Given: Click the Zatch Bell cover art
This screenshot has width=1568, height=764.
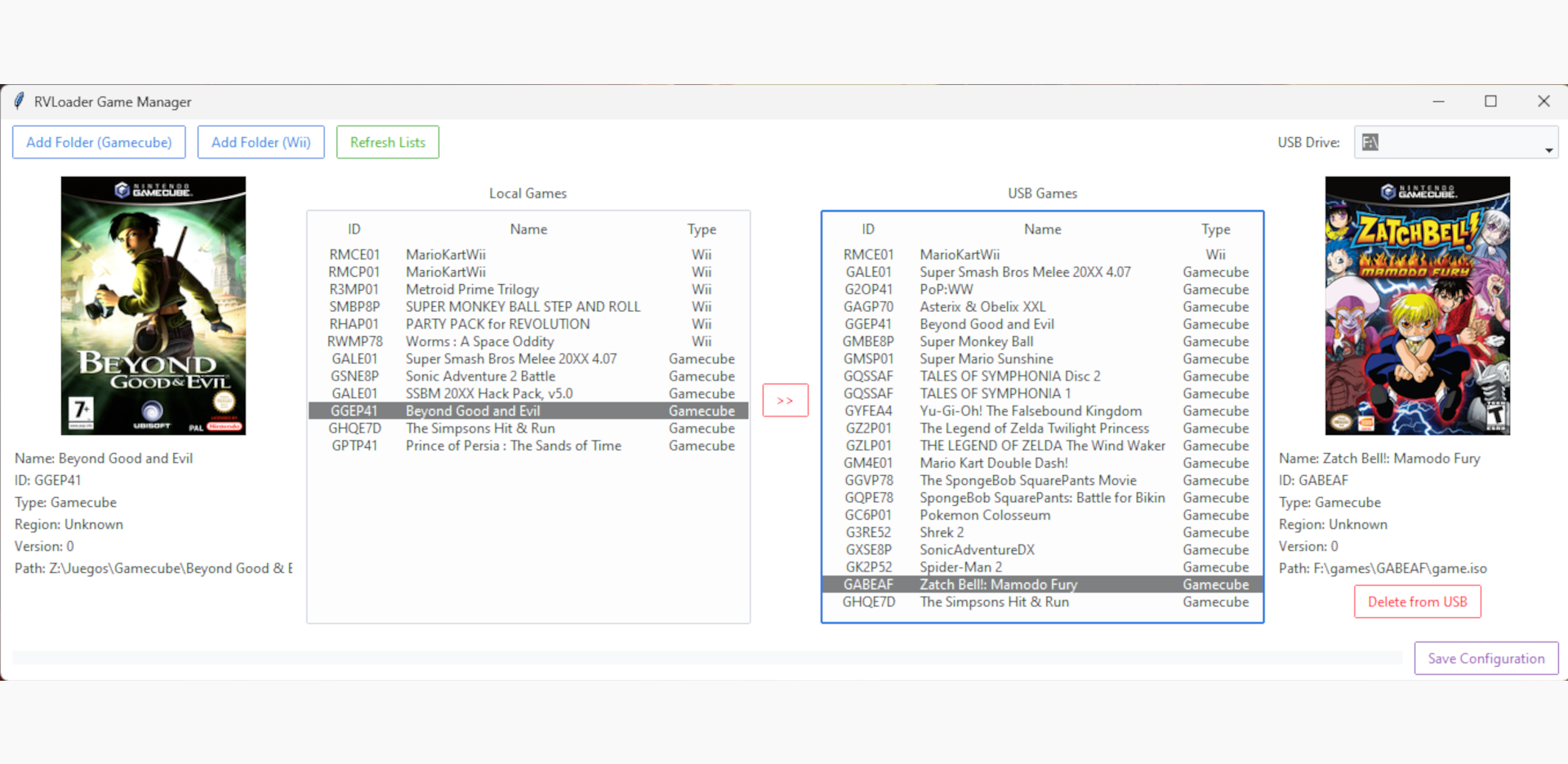Looking at the screenshot, I should 1417,305.
